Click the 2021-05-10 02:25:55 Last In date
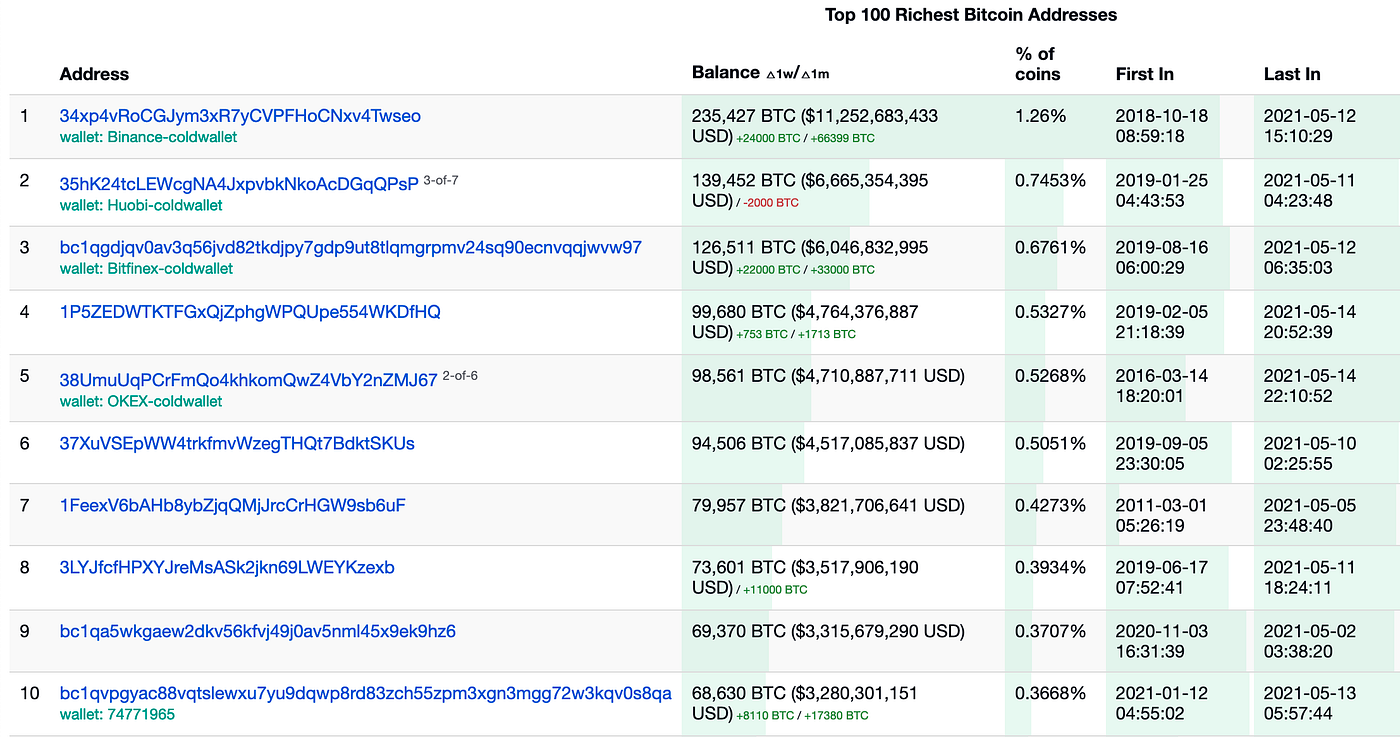The image size is (1400, 737). click(x=1310, y=453)
